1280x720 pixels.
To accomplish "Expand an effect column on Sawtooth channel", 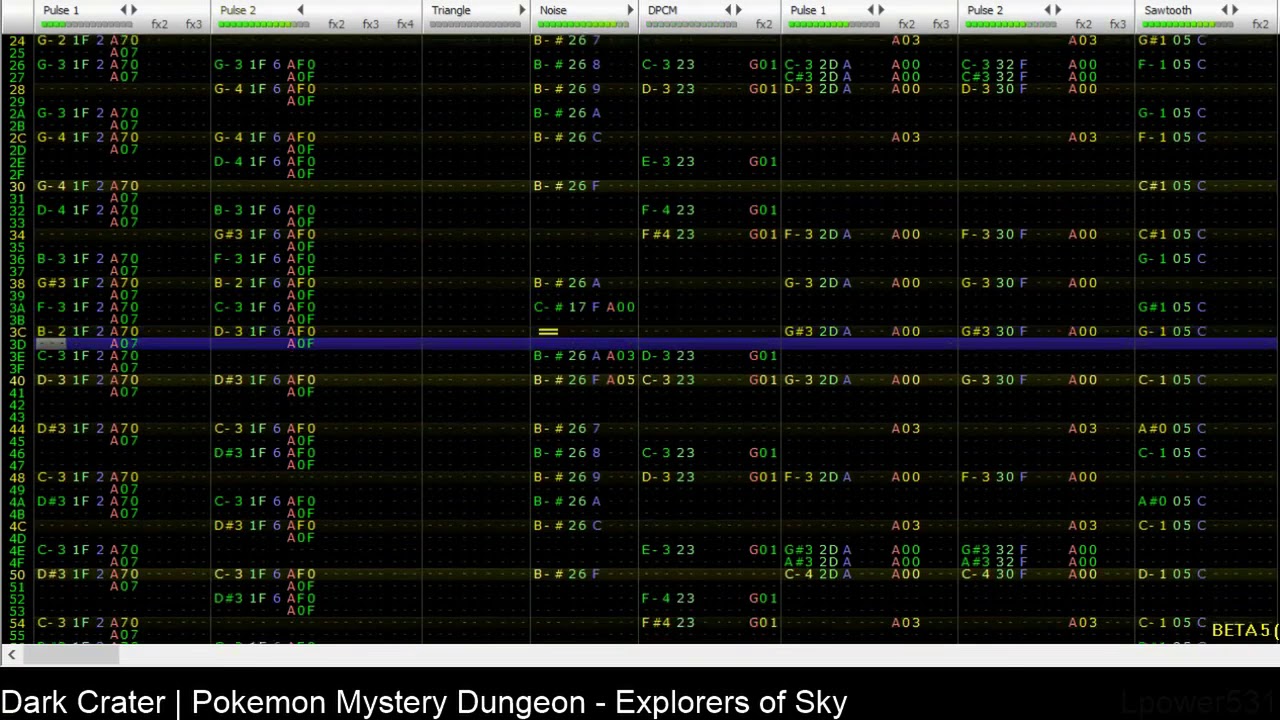I will point(1235,10).
